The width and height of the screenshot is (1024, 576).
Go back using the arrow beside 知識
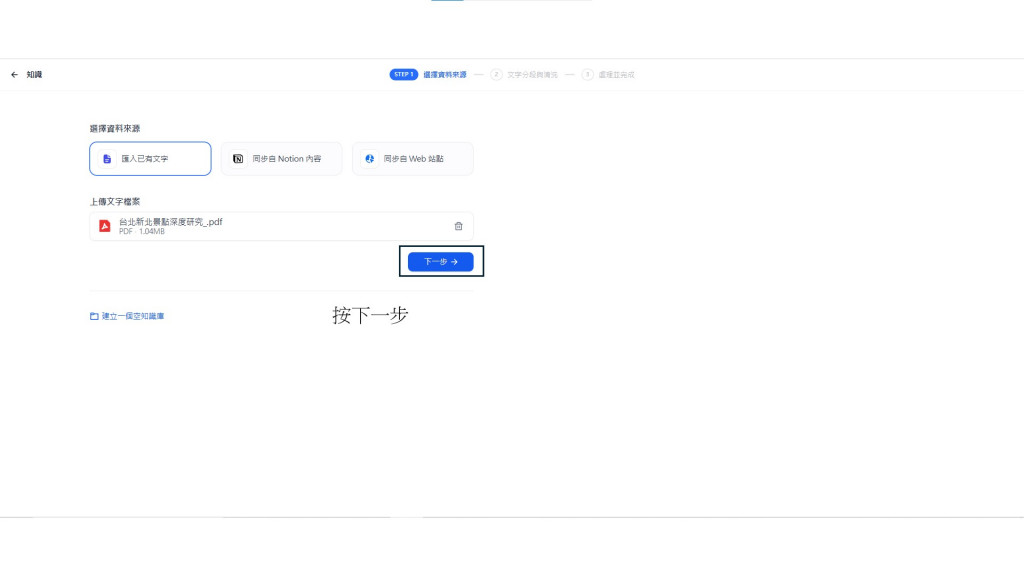coord(14,75)
